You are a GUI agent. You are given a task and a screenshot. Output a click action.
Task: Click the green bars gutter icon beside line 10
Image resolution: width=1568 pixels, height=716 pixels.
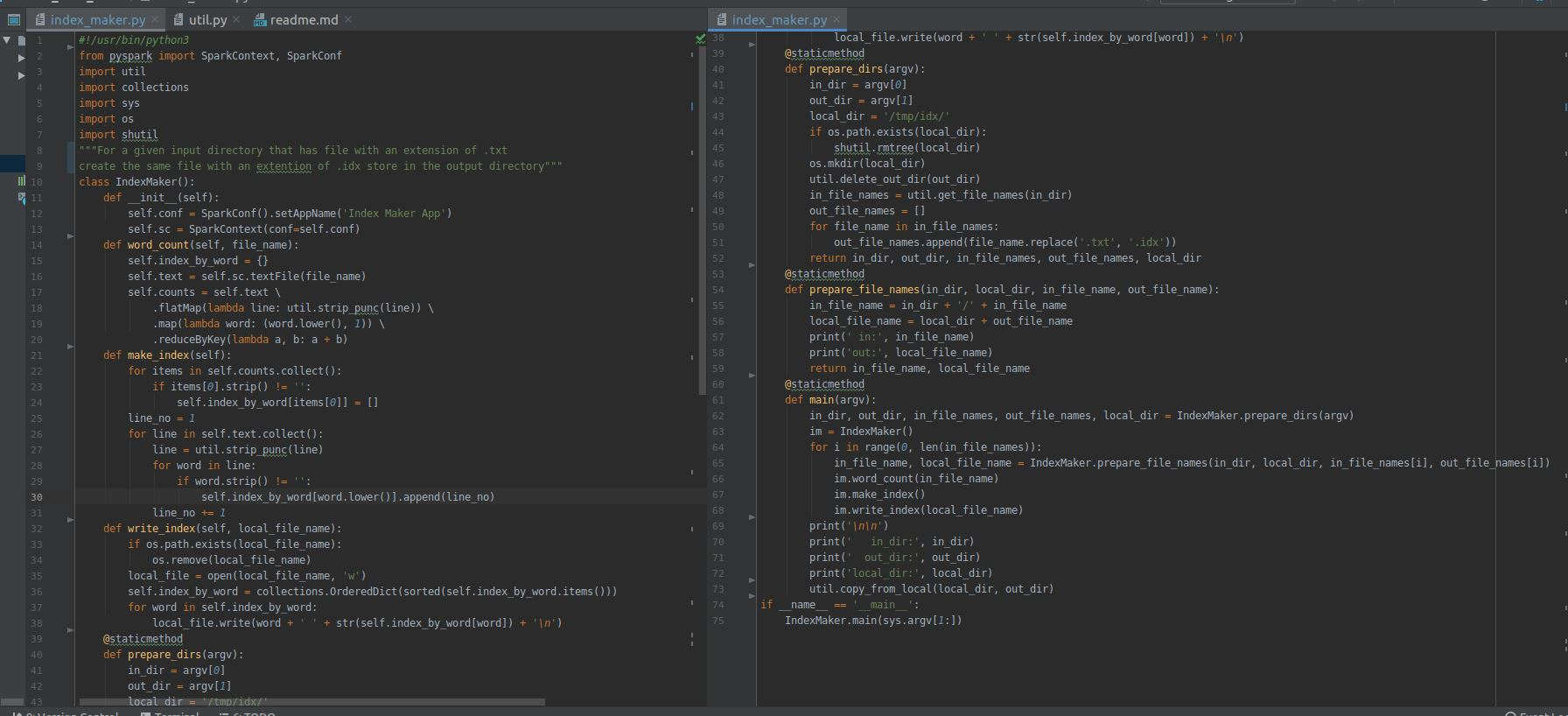pyautogui.click(x=22, y=181)
